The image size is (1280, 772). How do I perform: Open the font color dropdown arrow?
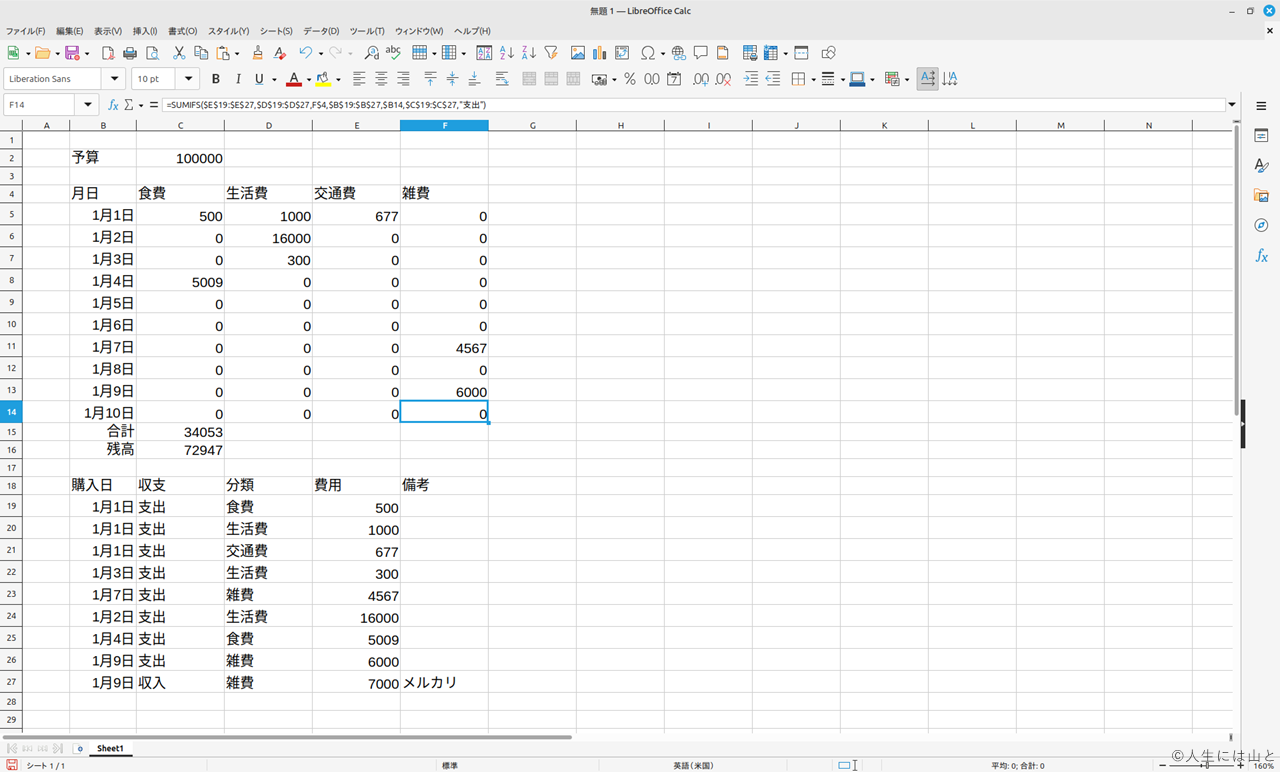click(x=308, y=80)
